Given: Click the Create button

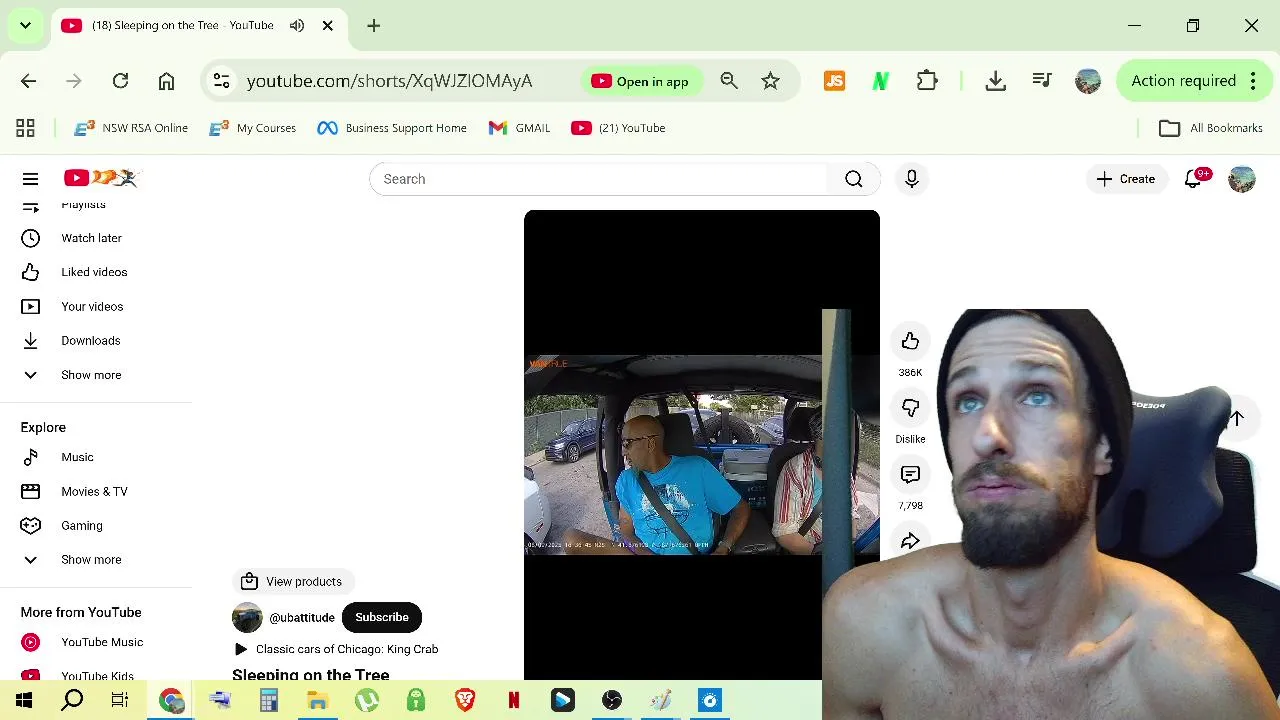Looking at the screenshot, I should pos(1126,179).
